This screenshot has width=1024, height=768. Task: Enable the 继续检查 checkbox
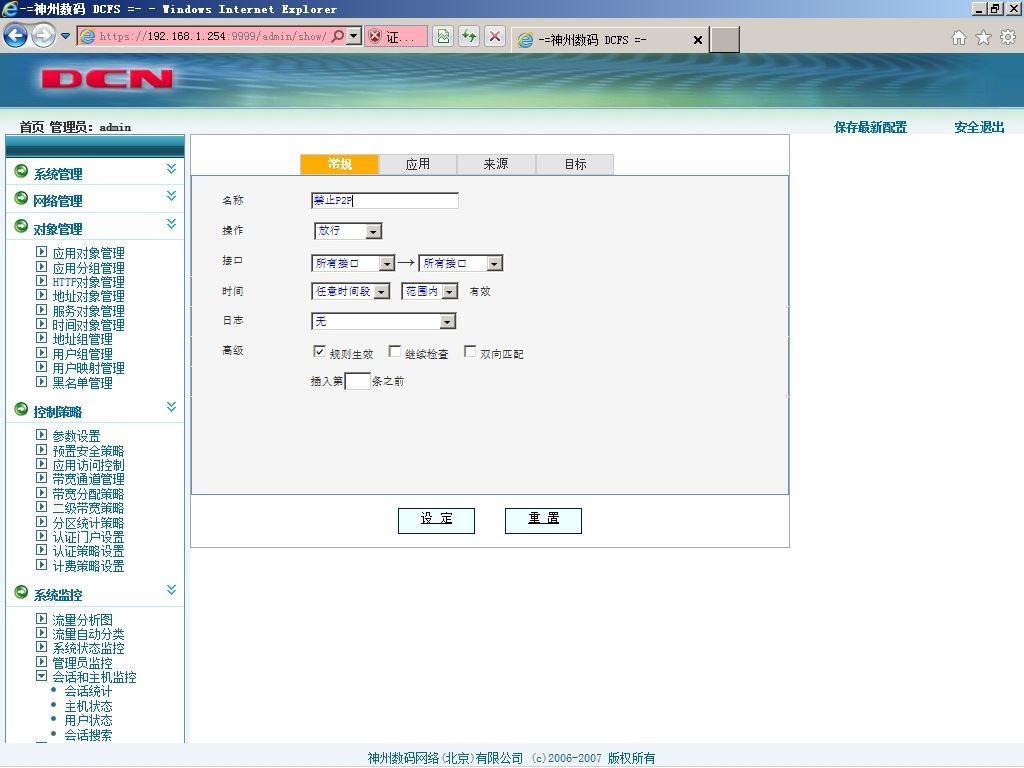394,351
